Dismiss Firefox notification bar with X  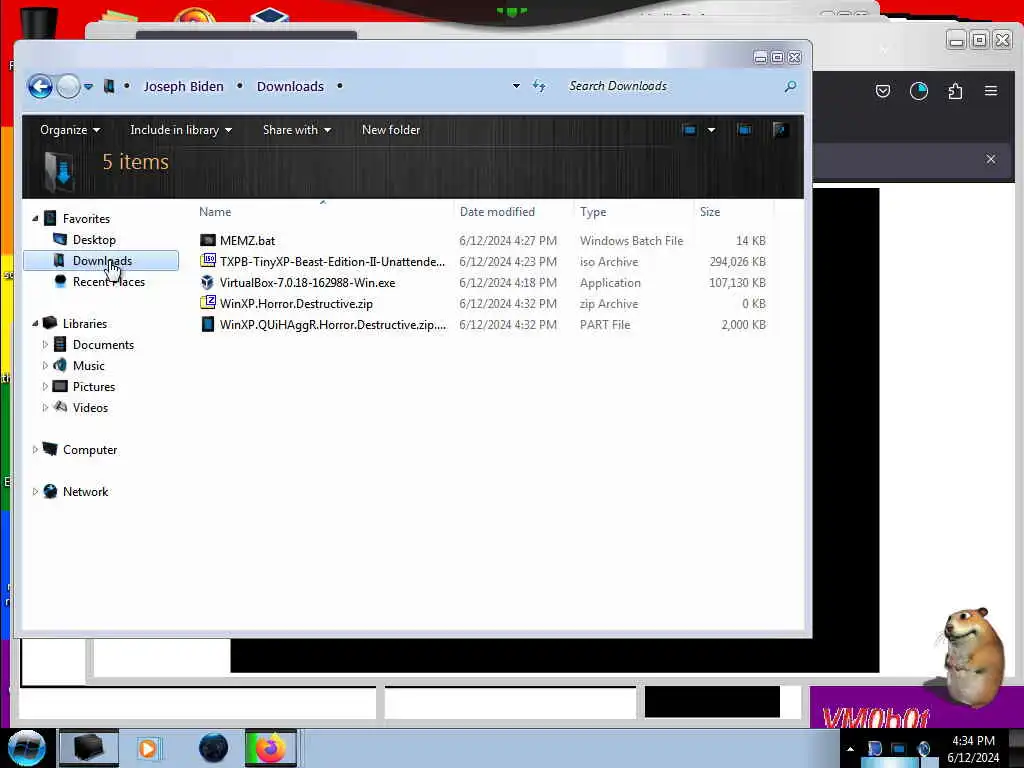coord(991,159)
